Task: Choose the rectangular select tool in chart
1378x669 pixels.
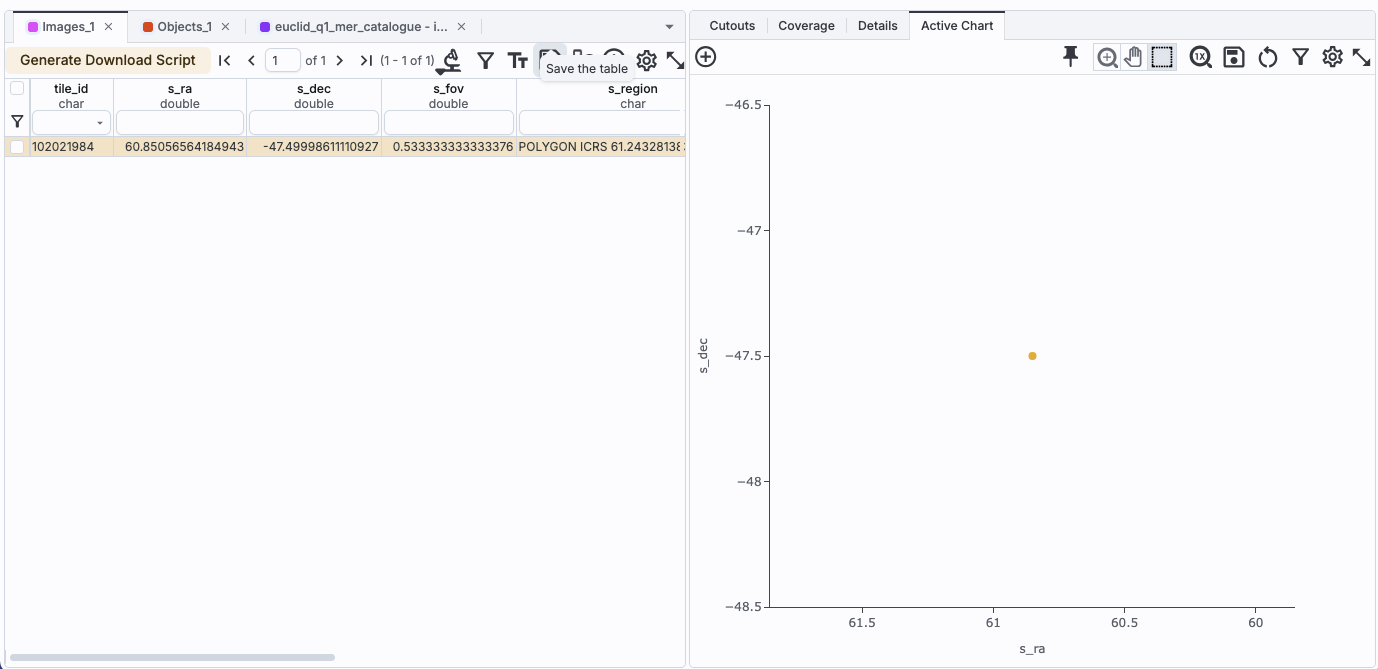Action: (x=1161, y=57)
